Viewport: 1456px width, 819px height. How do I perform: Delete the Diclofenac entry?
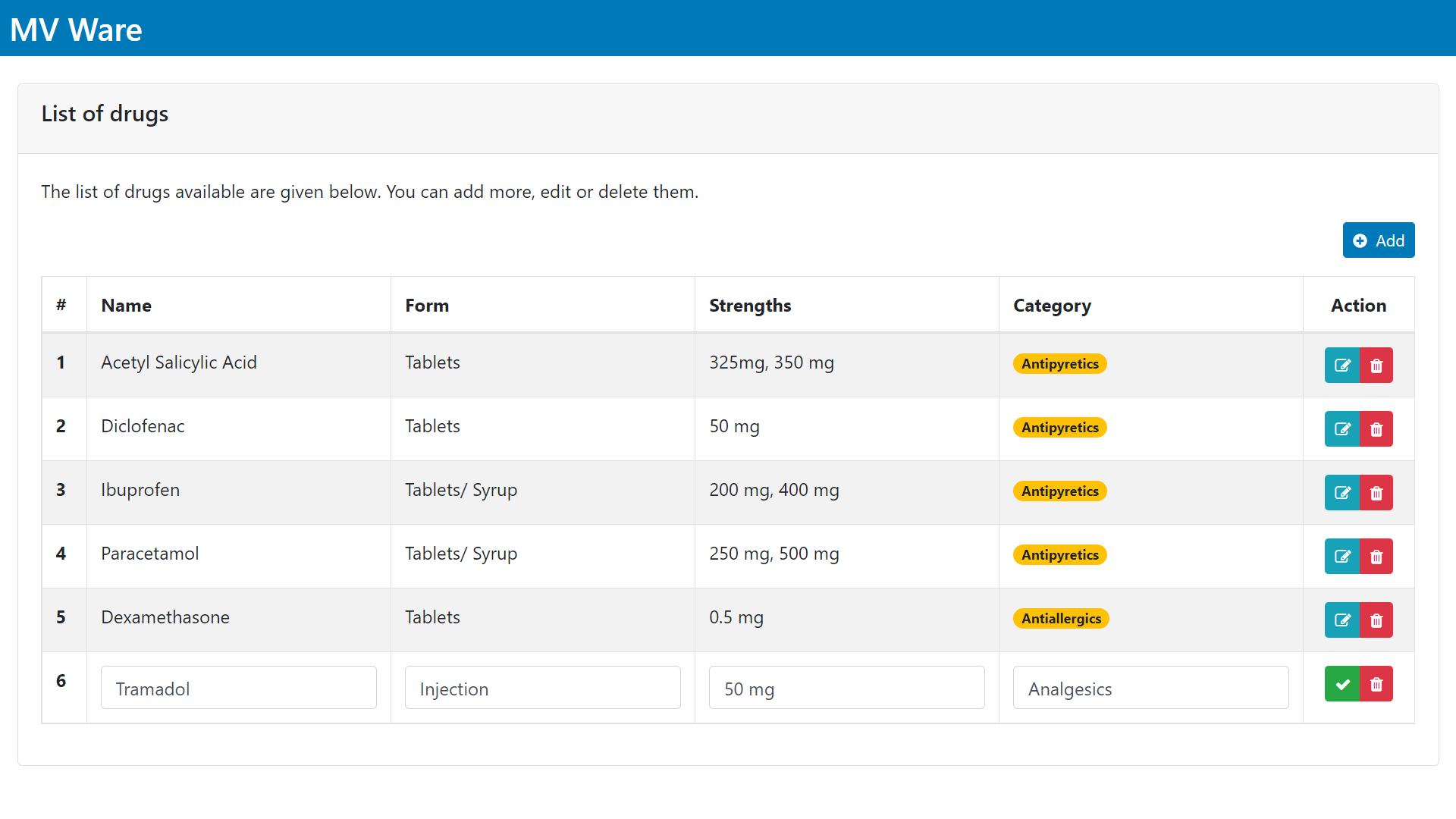point(1376,428)
